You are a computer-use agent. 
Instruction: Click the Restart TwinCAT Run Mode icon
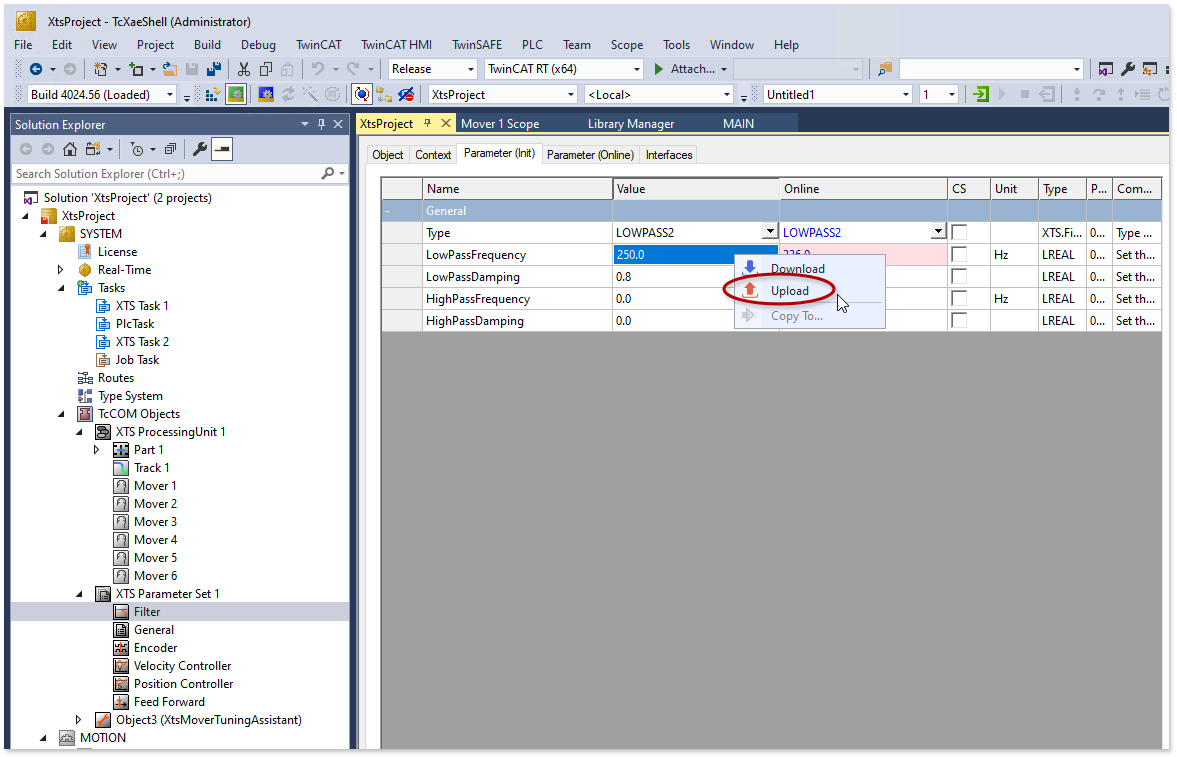(x=236, y=95)
